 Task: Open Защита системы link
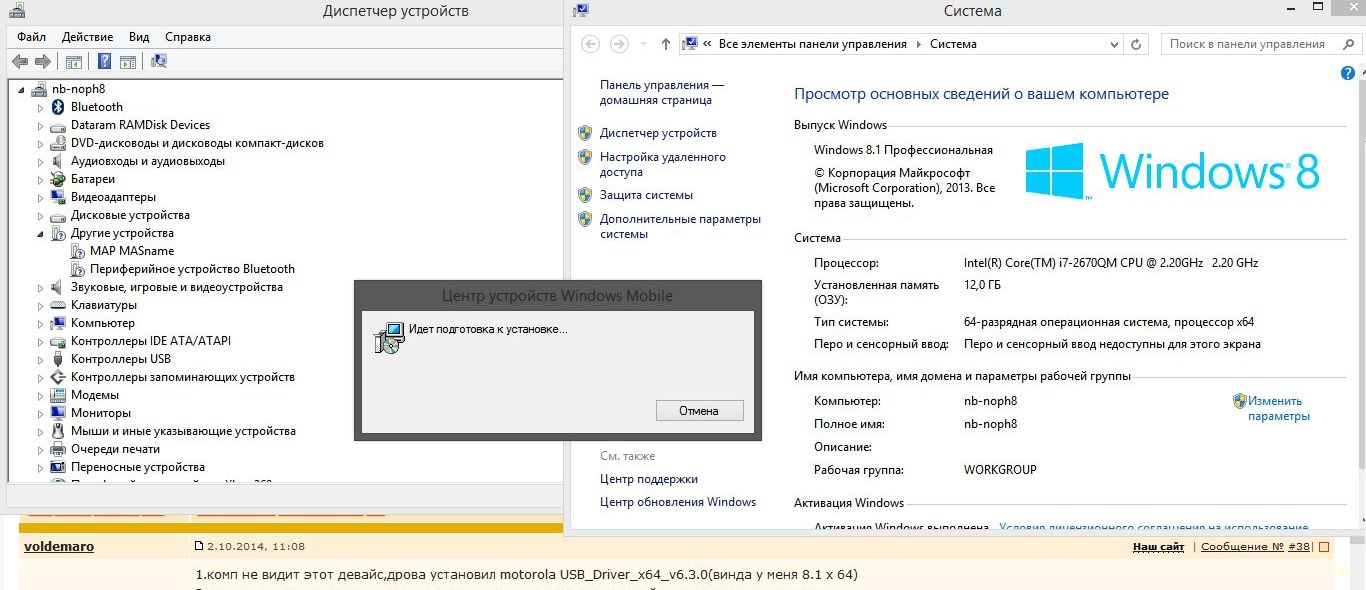(646, 195)
